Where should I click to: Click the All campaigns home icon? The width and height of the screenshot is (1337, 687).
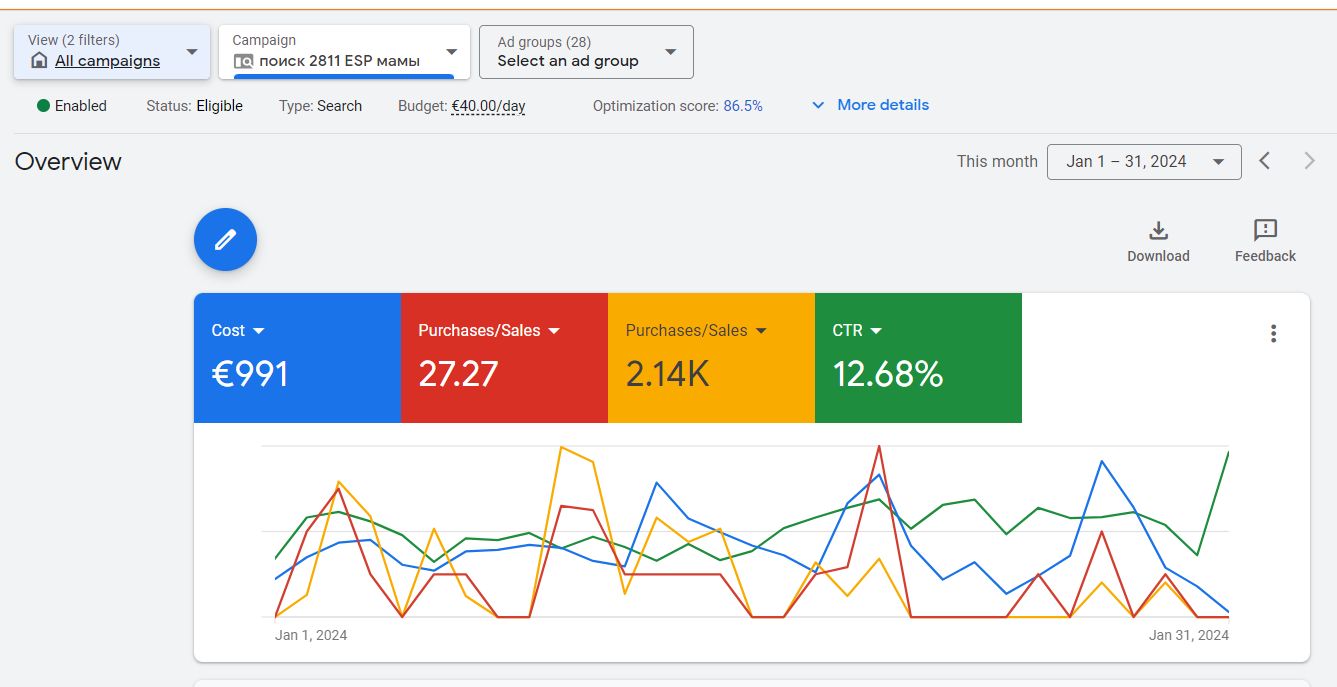tap(39, 61)
